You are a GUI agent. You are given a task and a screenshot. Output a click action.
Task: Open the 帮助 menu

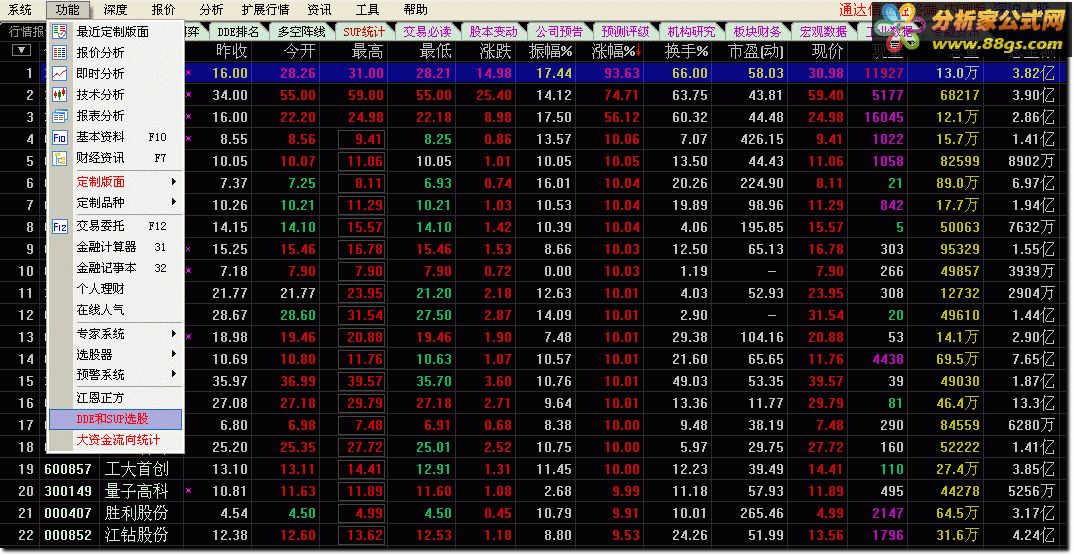[415, 10]
